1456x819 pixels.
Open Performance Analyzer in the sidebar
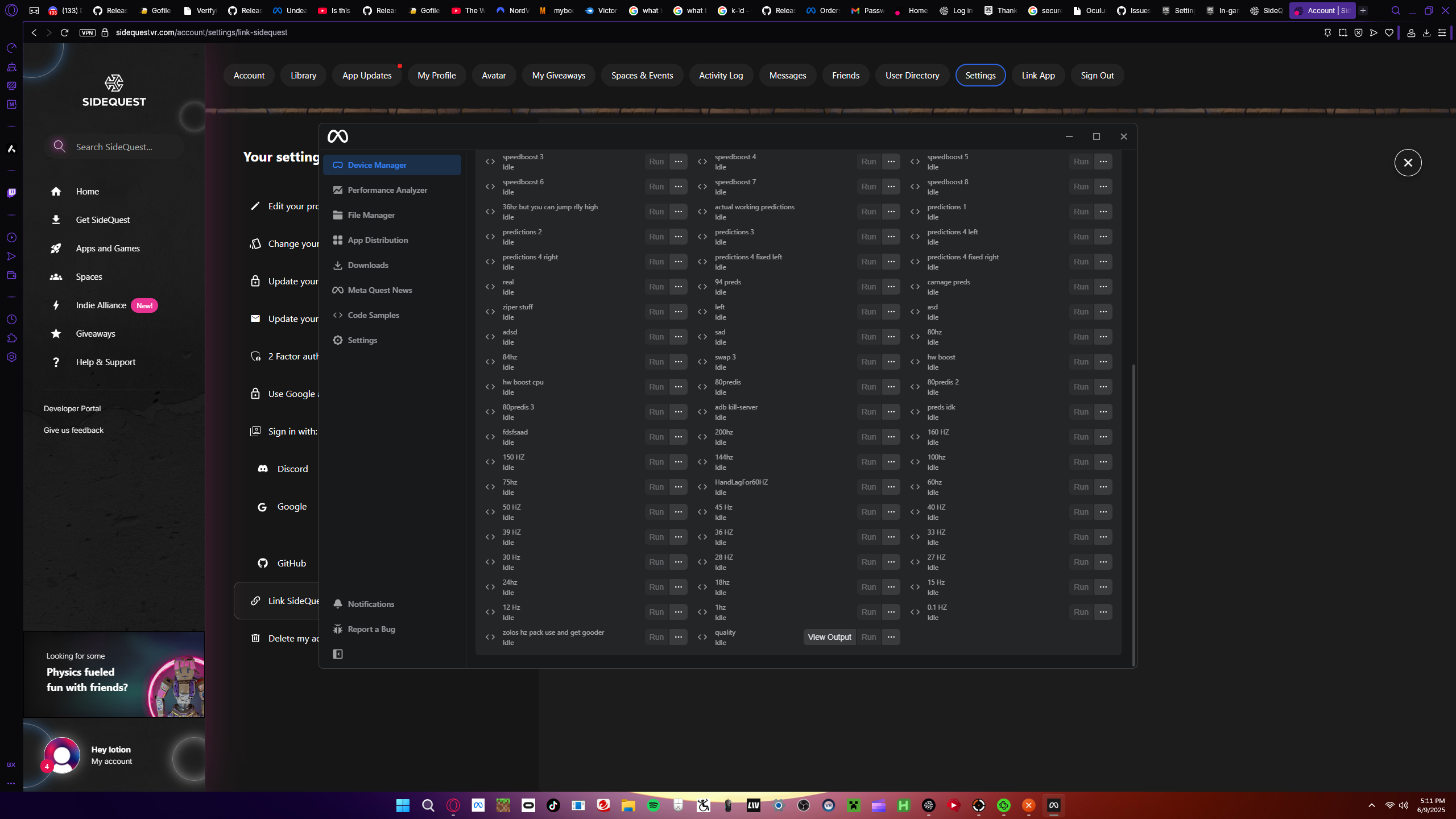[x=387, y=190]
